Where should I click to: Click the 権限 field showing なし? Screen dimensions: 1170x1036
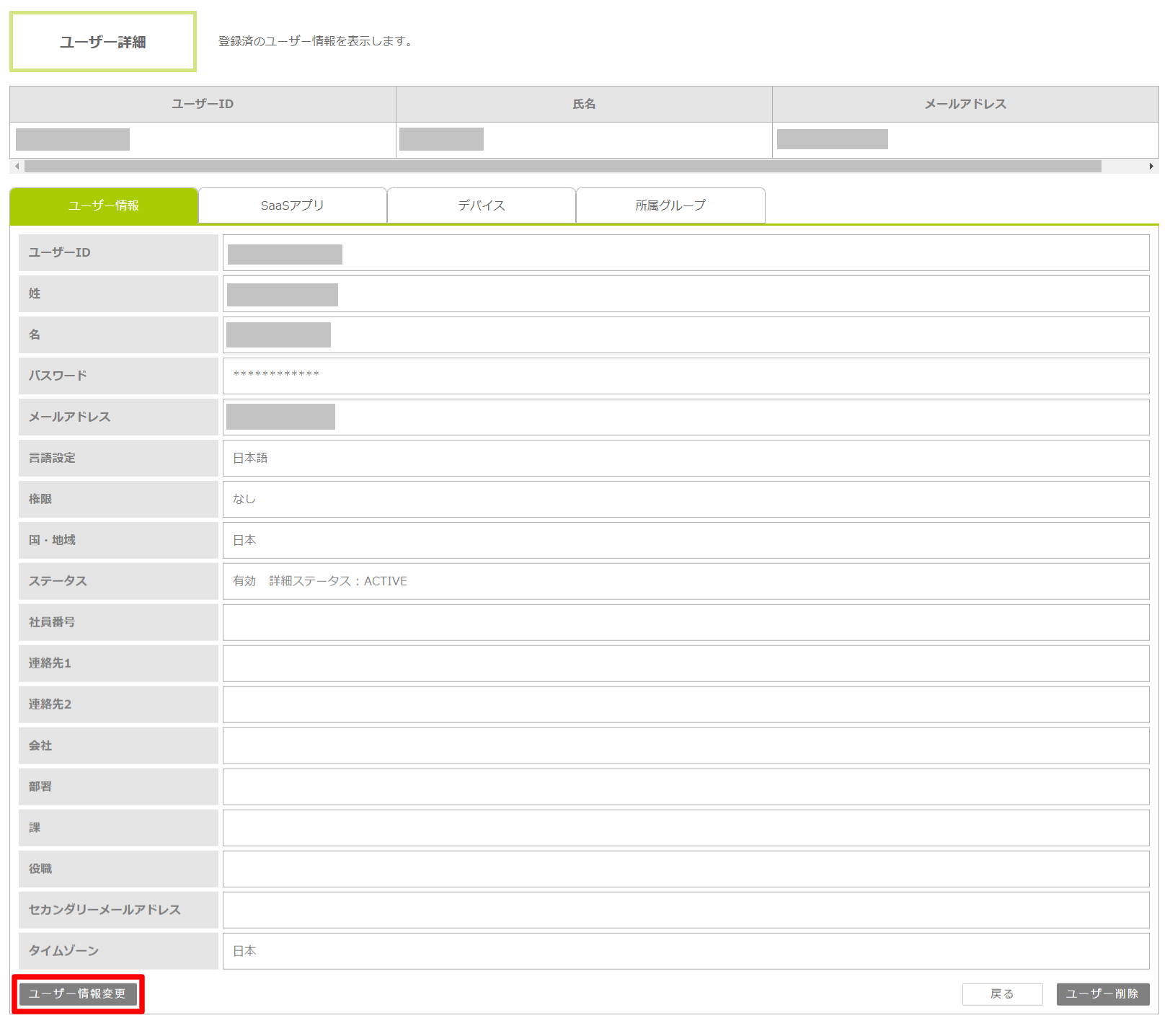[x=685, y=499]
